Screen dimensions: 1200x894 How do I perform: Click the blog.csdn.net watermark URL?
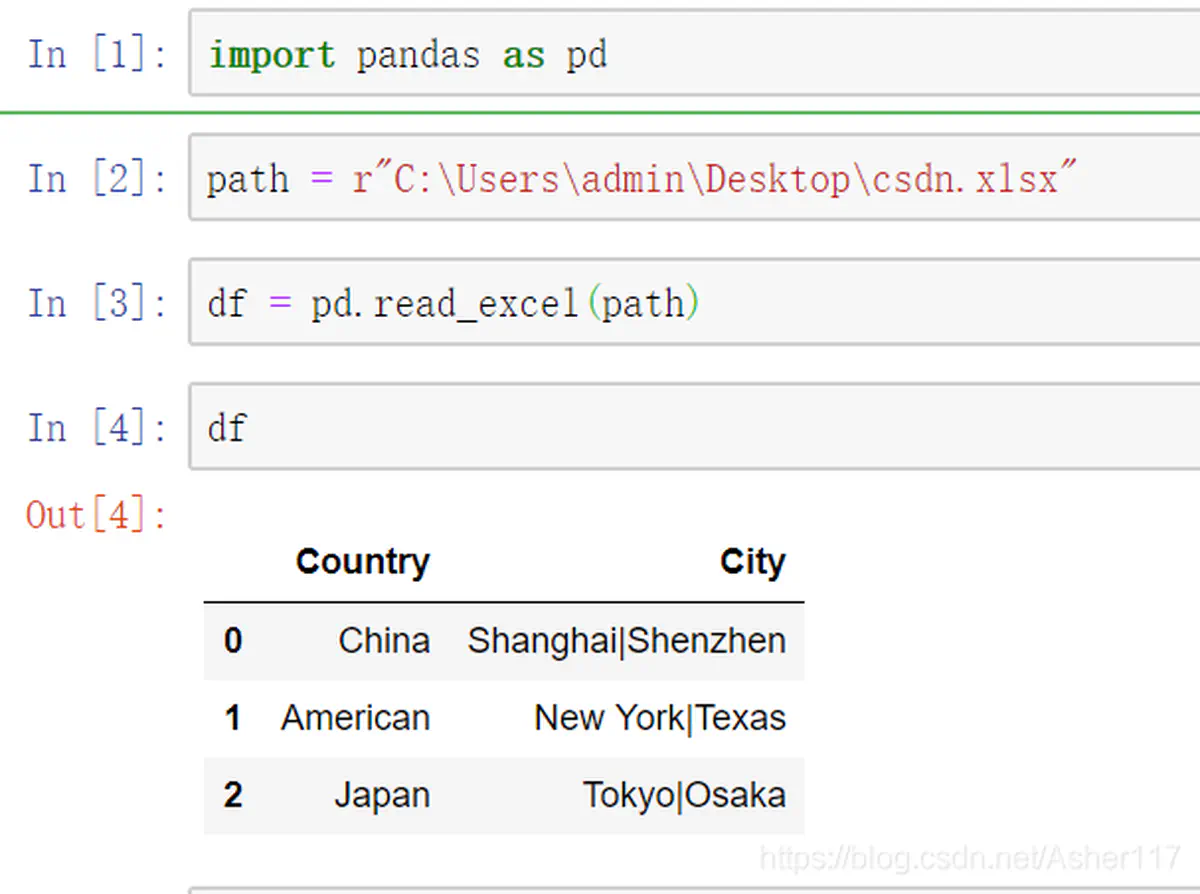pyautogui.click(x=970, y=858)
